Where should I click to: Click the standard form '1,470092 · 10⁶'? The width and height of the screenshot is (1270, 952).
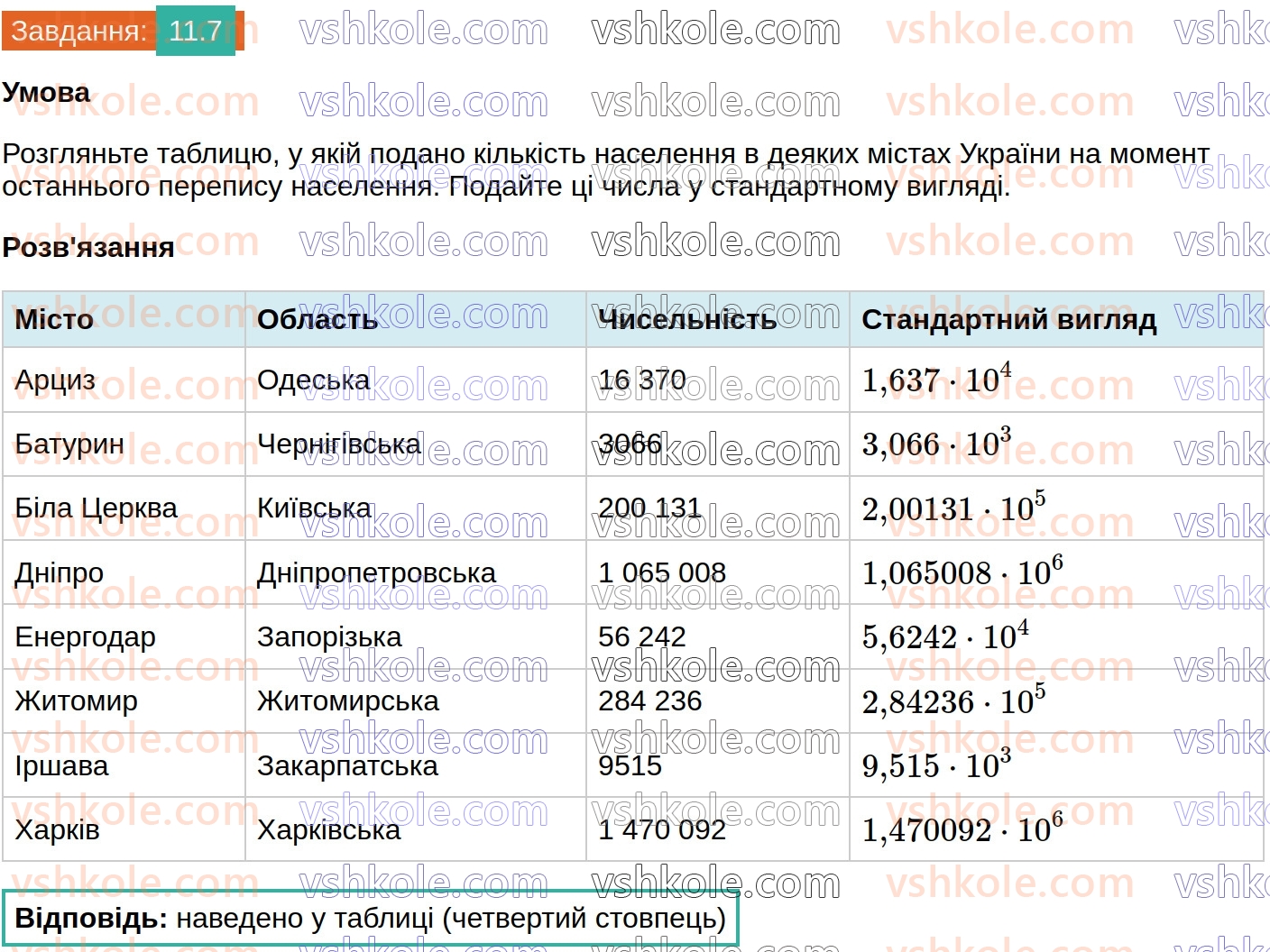tap(962, 828)
